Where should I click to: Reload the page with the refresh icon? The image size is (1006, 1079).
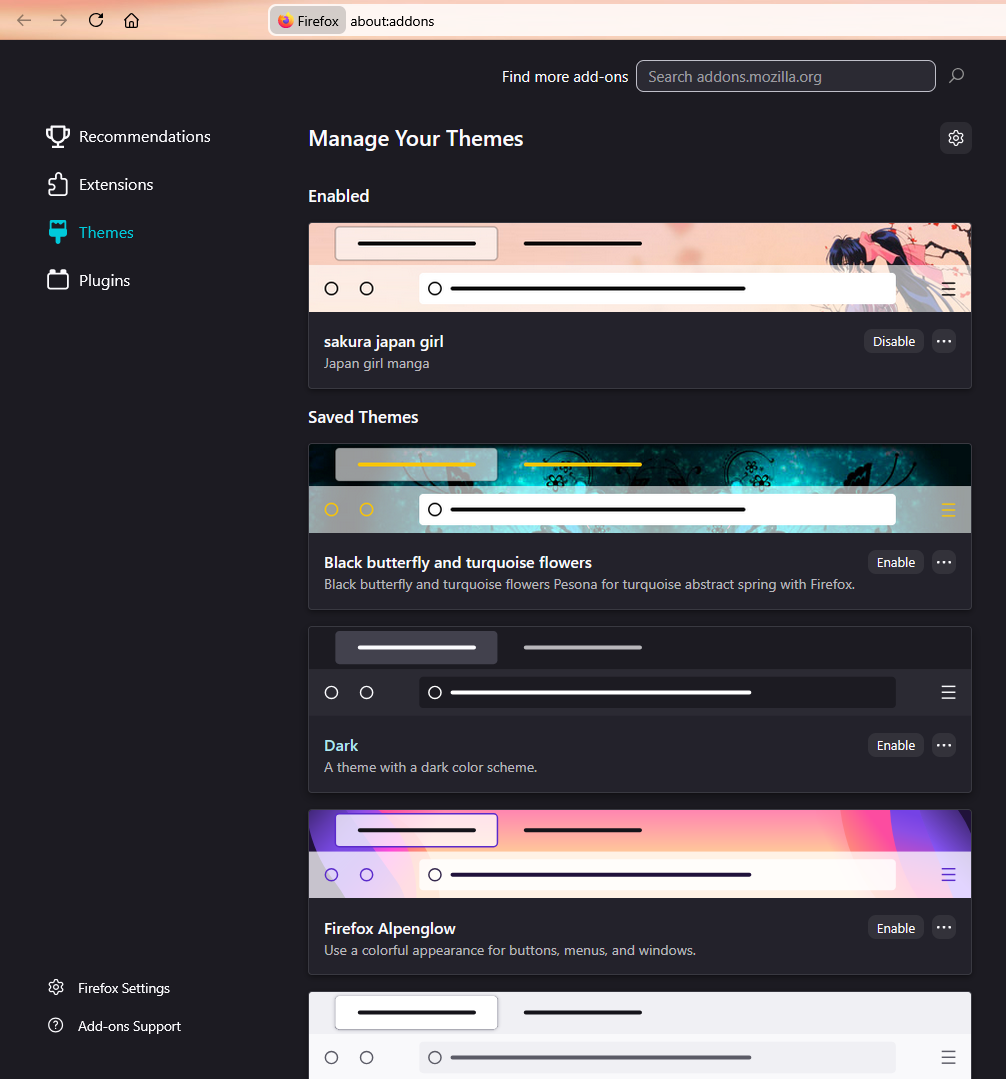[x=96, y=21]
